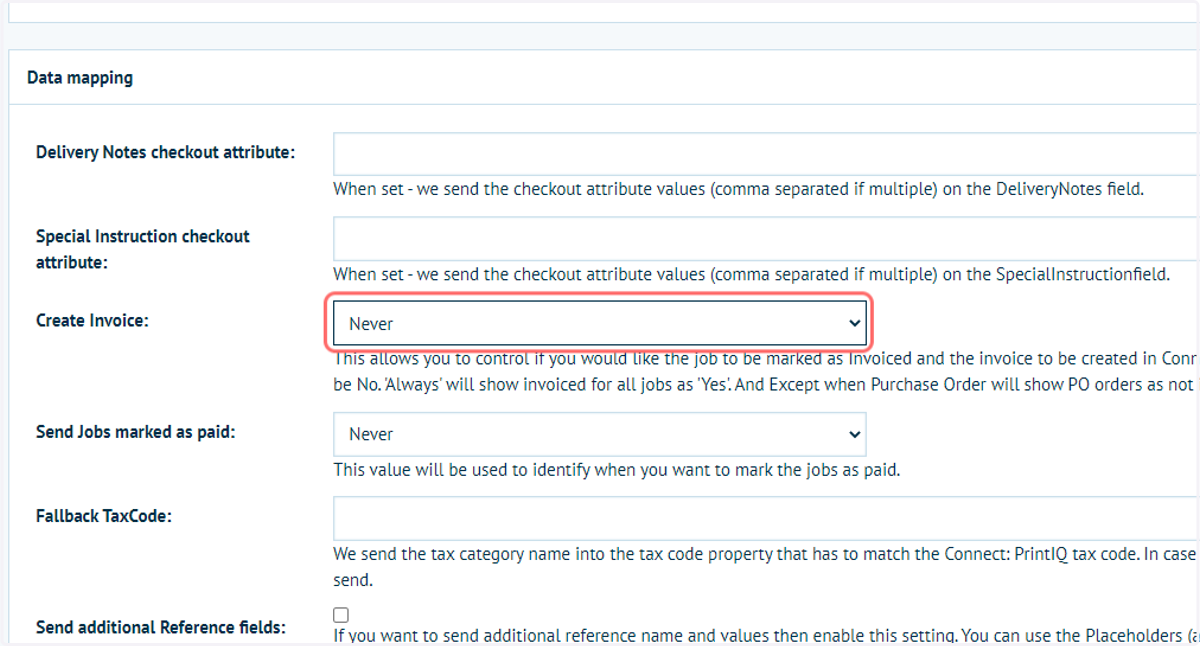Click the Delivery Notes checkout attribute label

166,153
